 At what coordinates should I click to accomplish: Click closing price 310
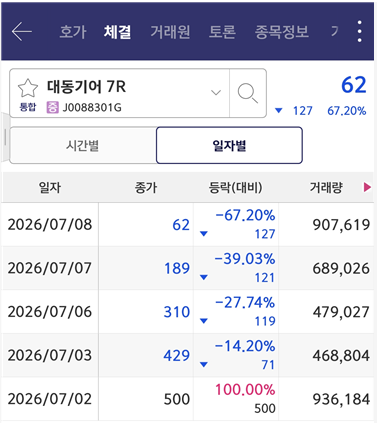coord(177,312)
